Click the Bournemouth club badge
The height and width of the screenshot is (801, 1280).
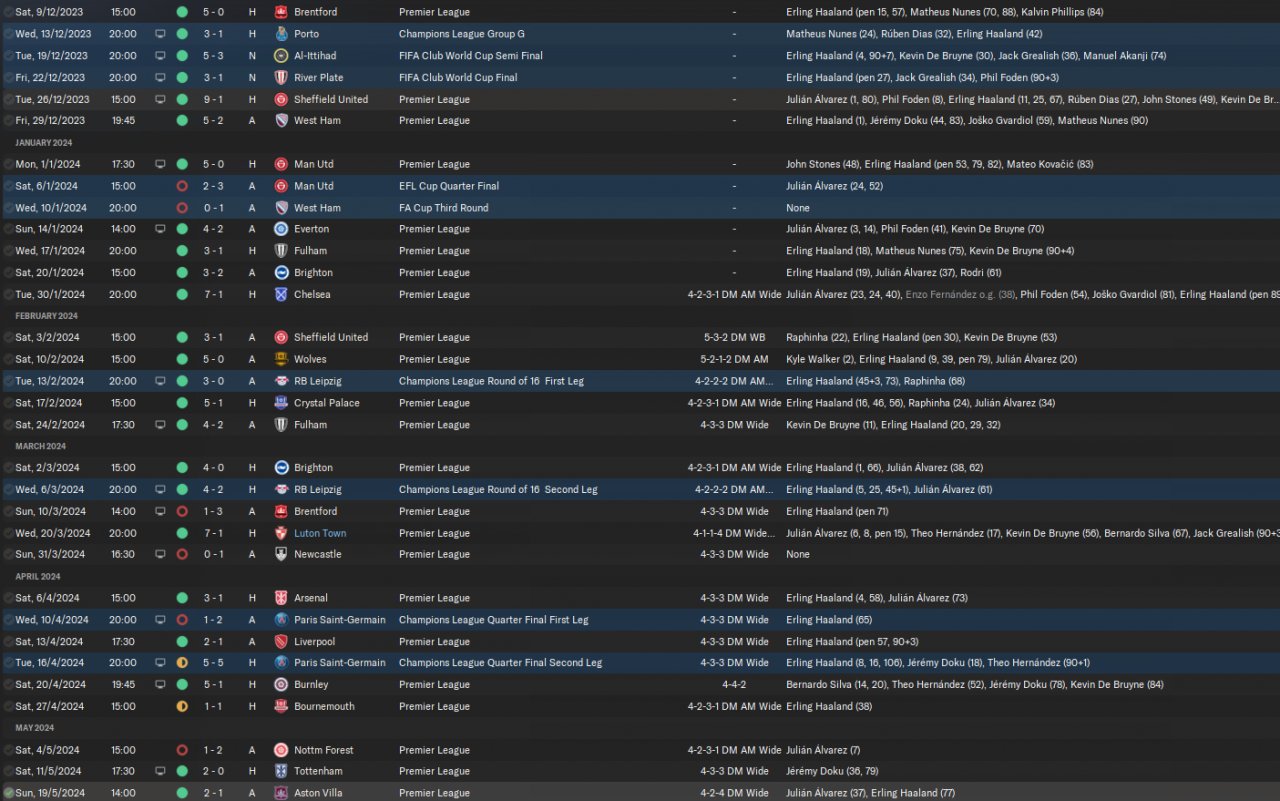point(281,706)
